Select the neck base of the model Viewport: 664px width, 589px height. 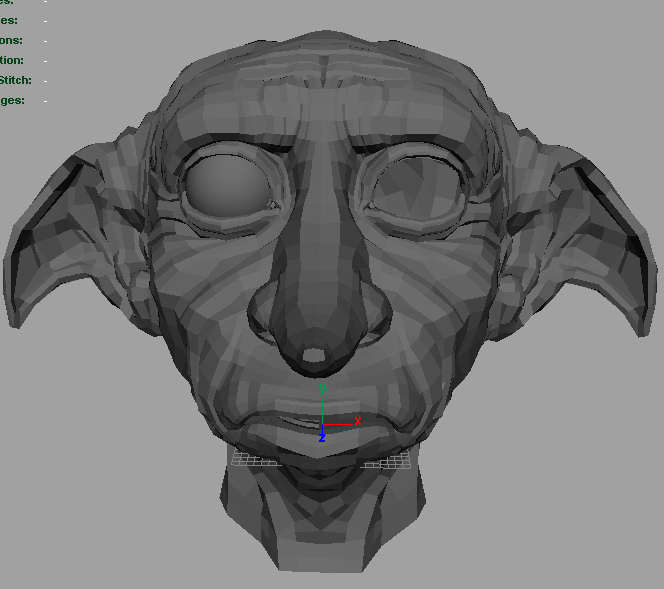point(320,540)
